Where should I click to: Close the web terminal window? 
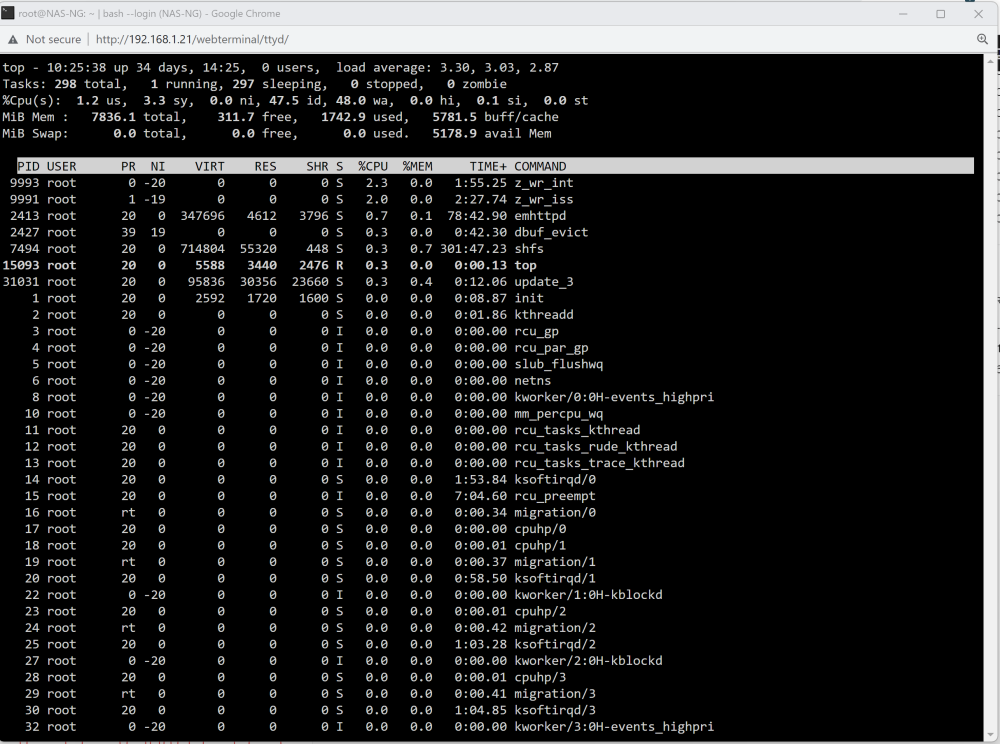click(978, 13)
